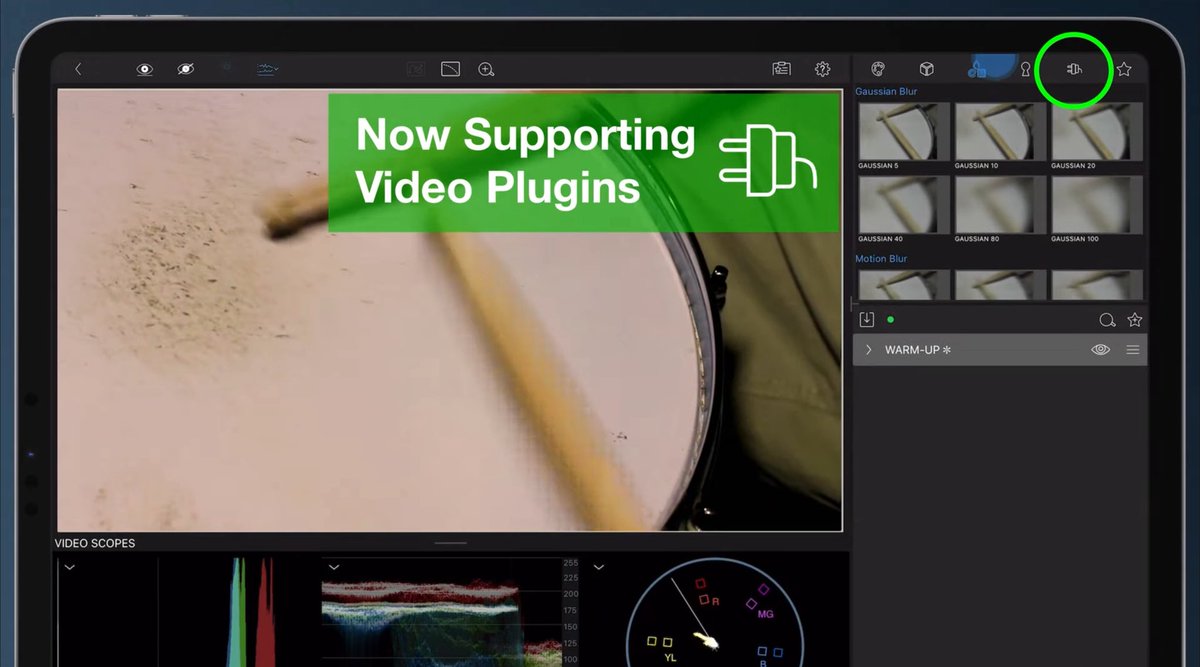Open the video plugins plug tab
The height and width of the screenshot is (667, 1200).
[1075, 69]
